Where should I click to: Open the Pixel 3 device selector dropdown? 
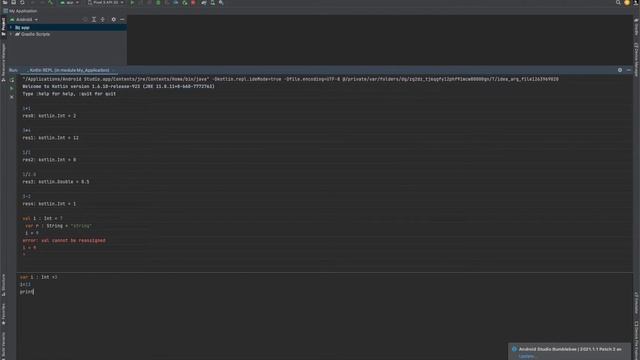click(x=105, y=2)
